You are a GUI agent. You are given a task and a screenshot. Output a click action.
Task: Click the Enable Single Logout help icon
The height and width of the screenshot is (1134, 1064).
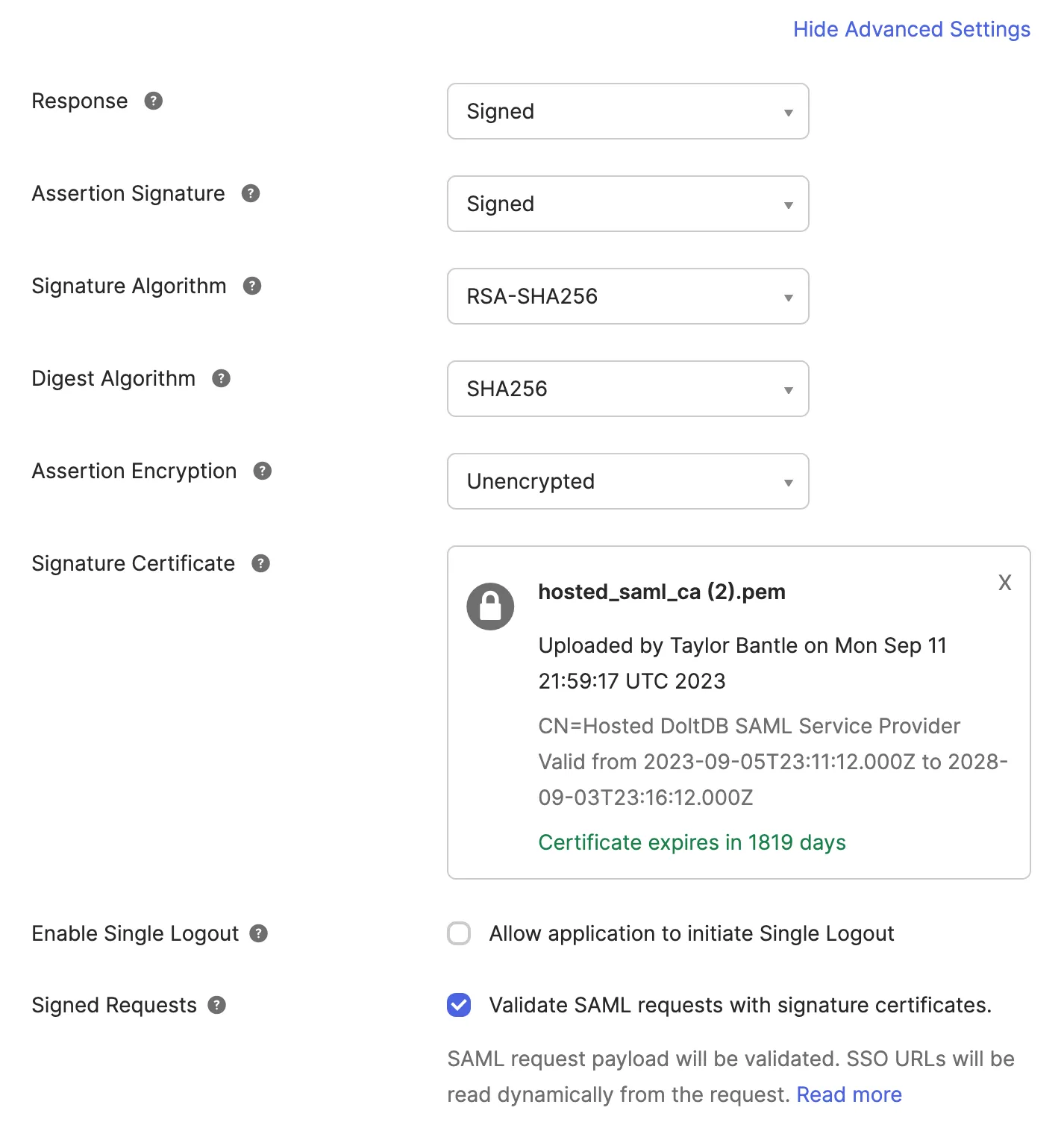pos(260,933)
